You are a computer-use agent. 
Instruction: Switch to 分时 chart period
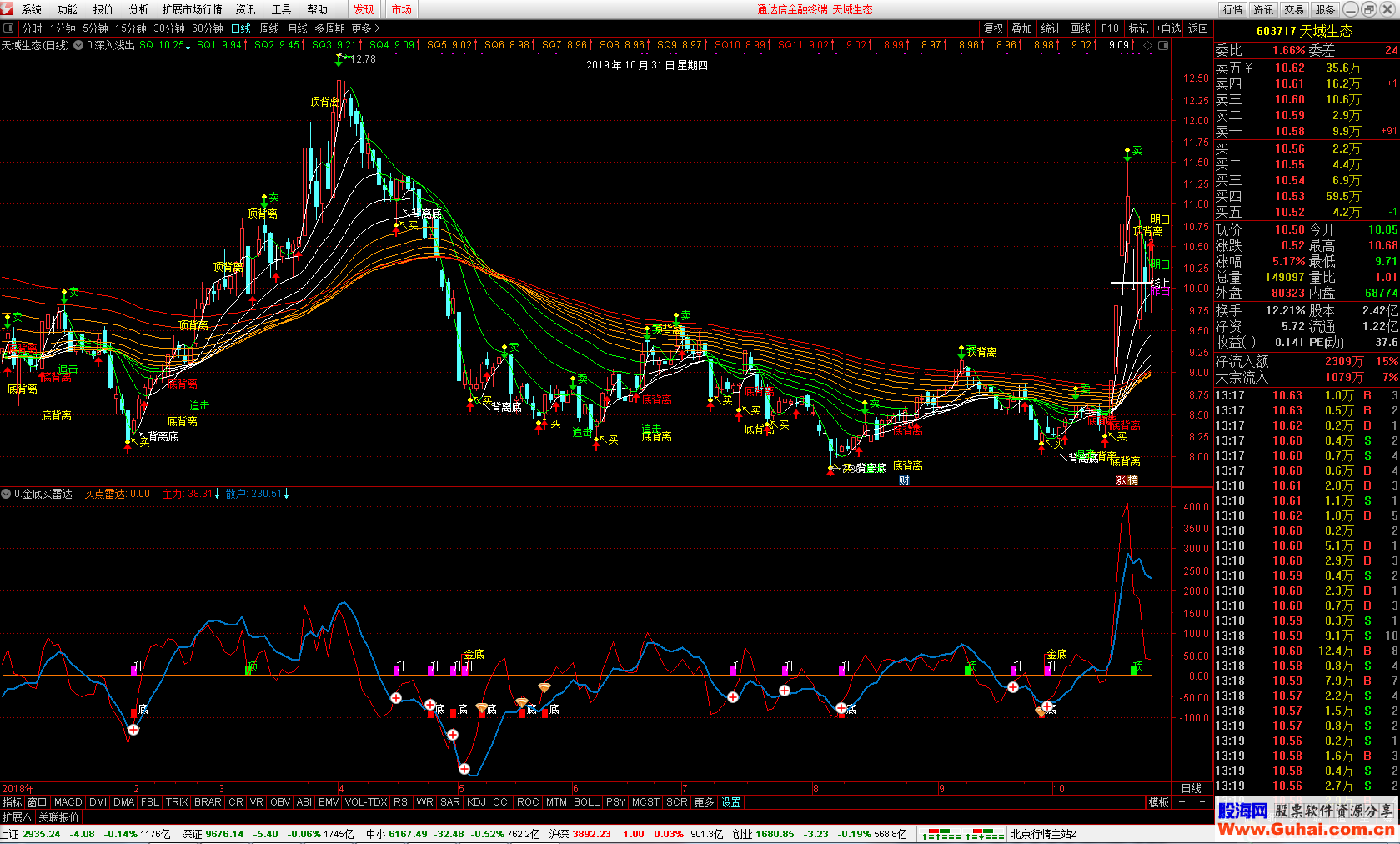coord(32,28)
